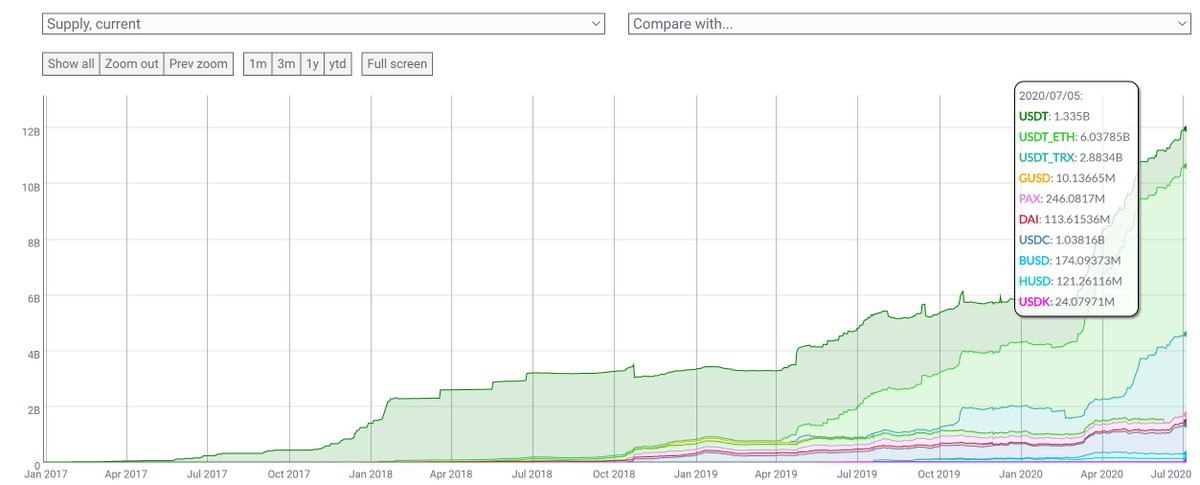
Task: Open chart in Full screen
Action: click(397, 64)
